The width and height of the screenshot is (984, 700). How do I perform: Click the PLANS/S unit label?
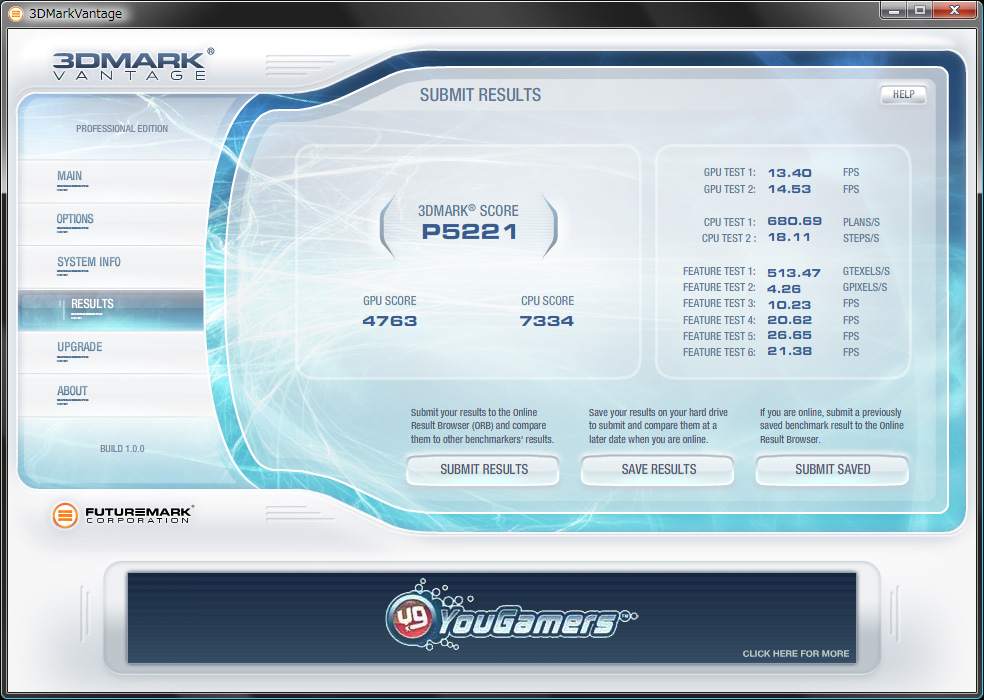coord(861,222)
